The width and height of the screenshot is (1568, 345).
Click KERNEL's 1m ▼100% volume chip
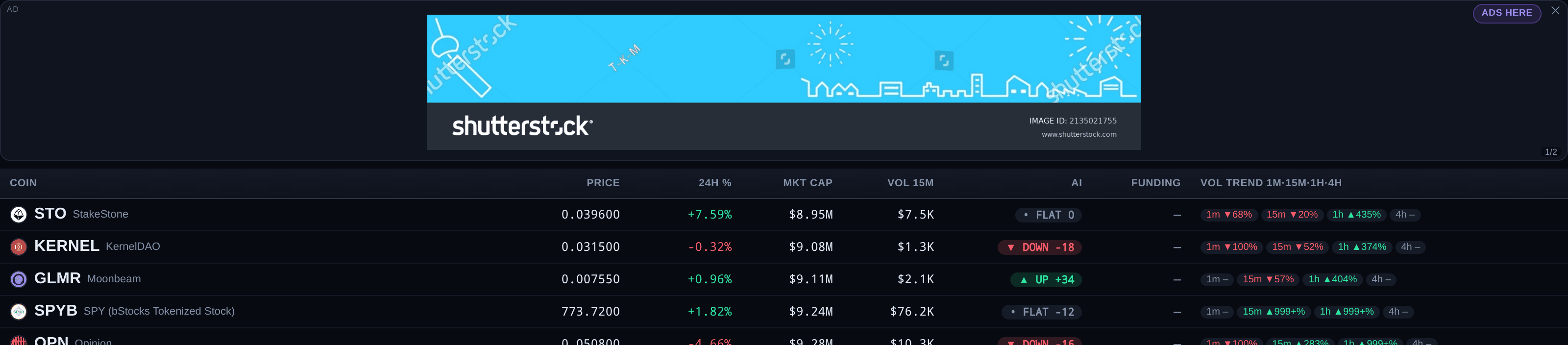(x=1231, y=246)
